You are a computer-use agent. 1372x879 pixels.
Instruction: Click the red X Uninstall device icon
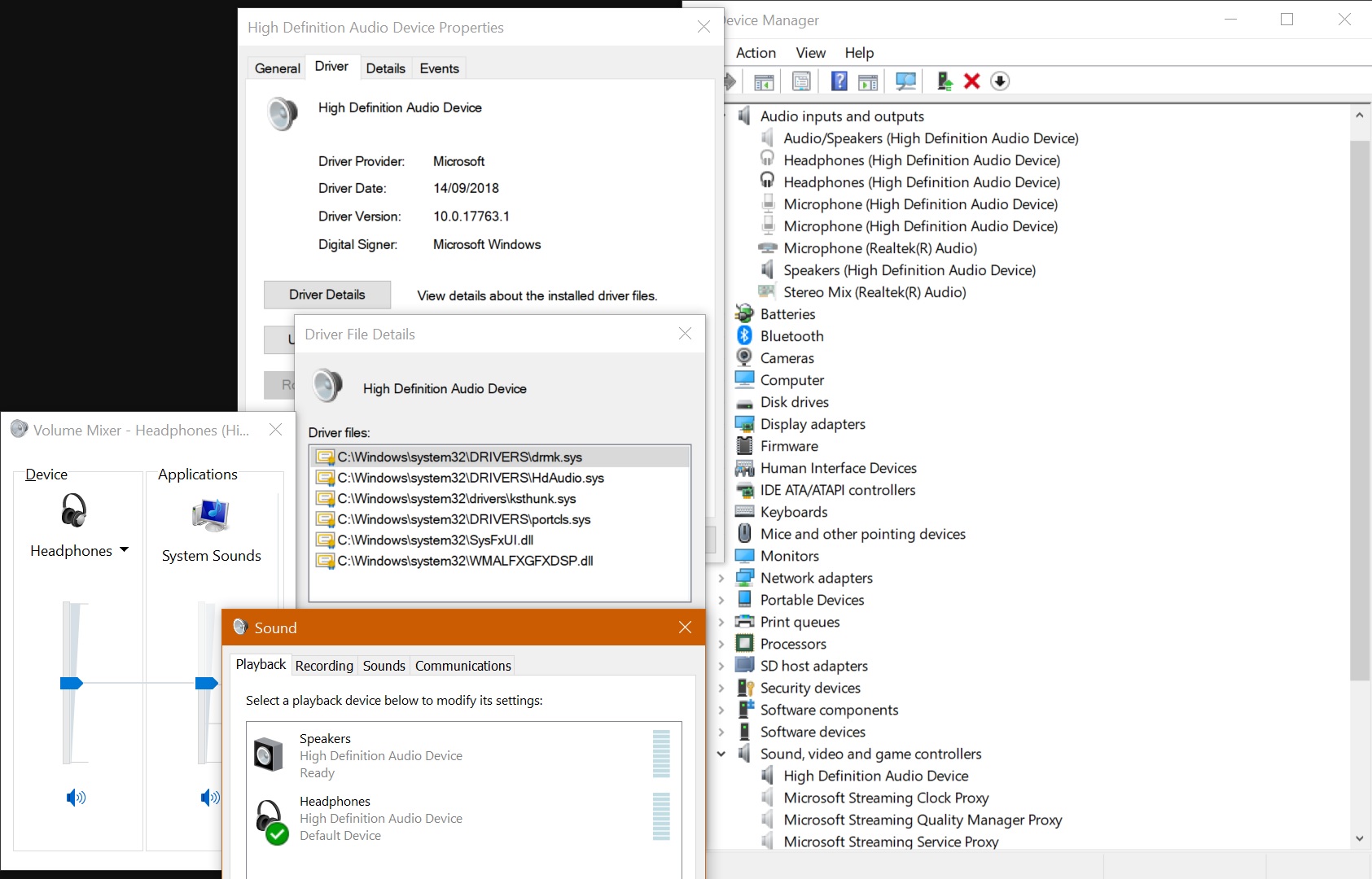pyautogui.click(x=971, y=81)
